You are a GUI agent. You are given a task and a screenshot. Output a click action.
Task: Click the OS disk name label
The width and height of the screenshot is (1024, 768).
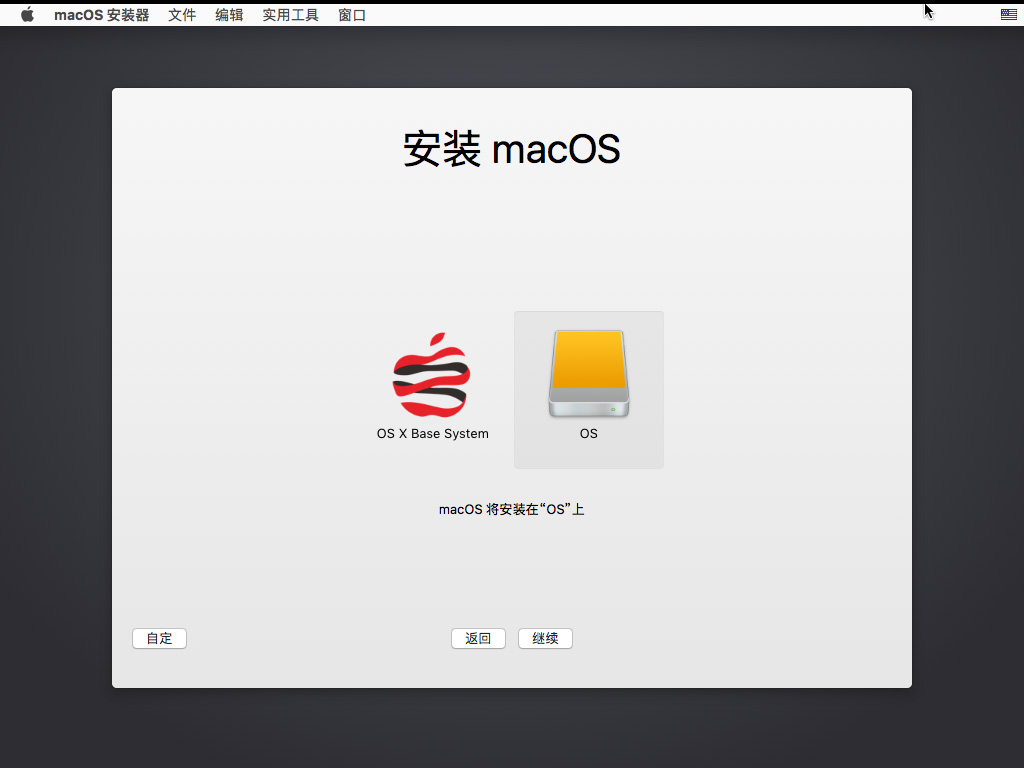tap(588, 434)
